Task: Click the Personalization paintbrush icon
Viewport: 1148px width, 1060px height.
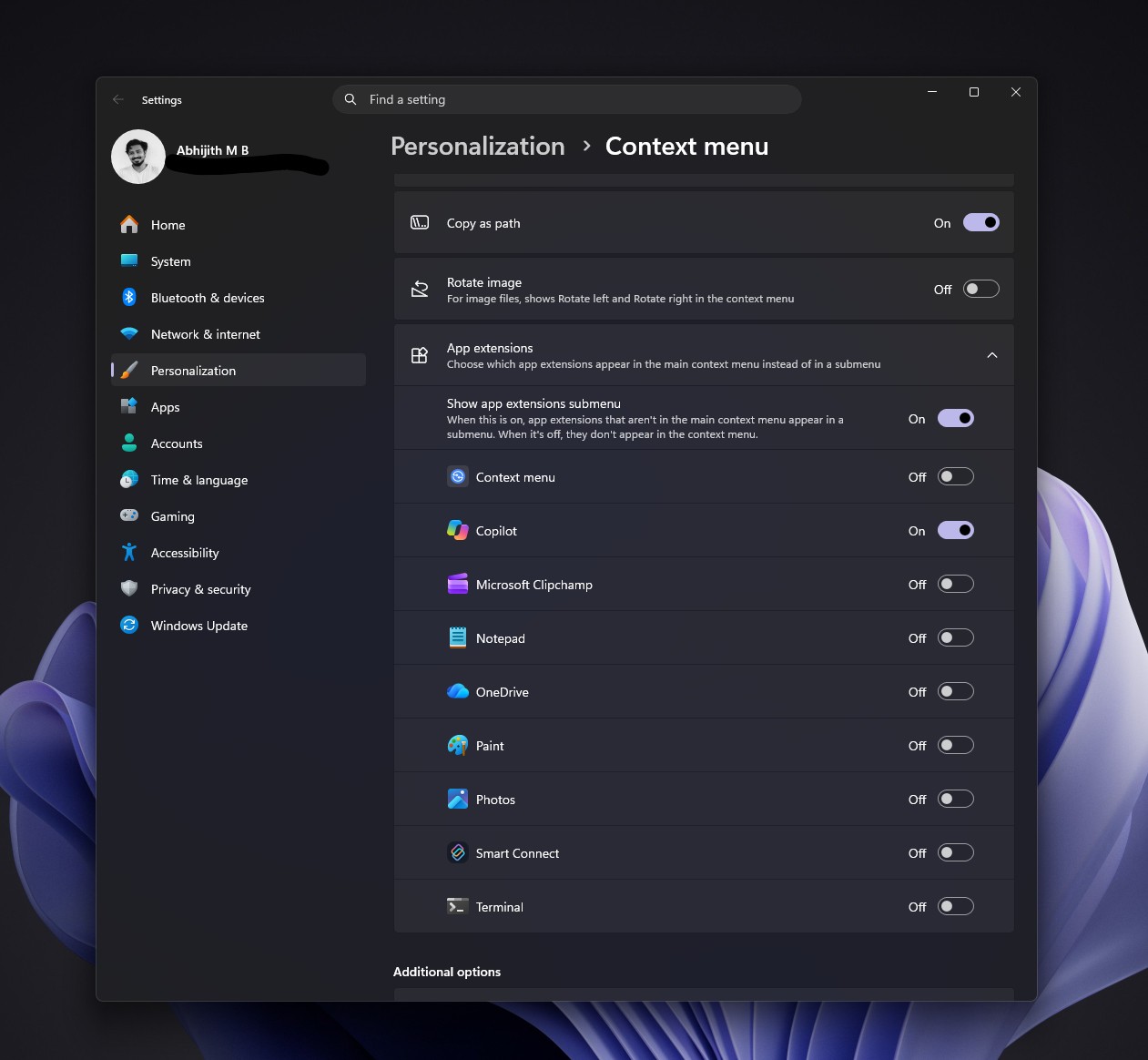Action: tap(129, 370)
